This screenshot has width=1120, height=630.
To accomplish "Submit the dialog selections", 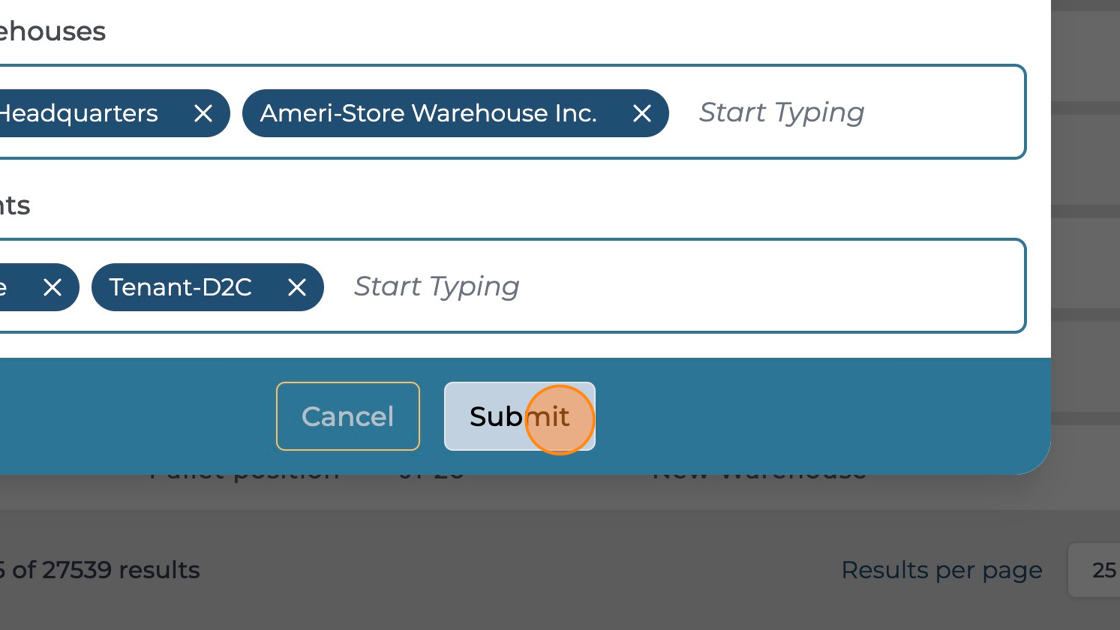I will [519, 416].
